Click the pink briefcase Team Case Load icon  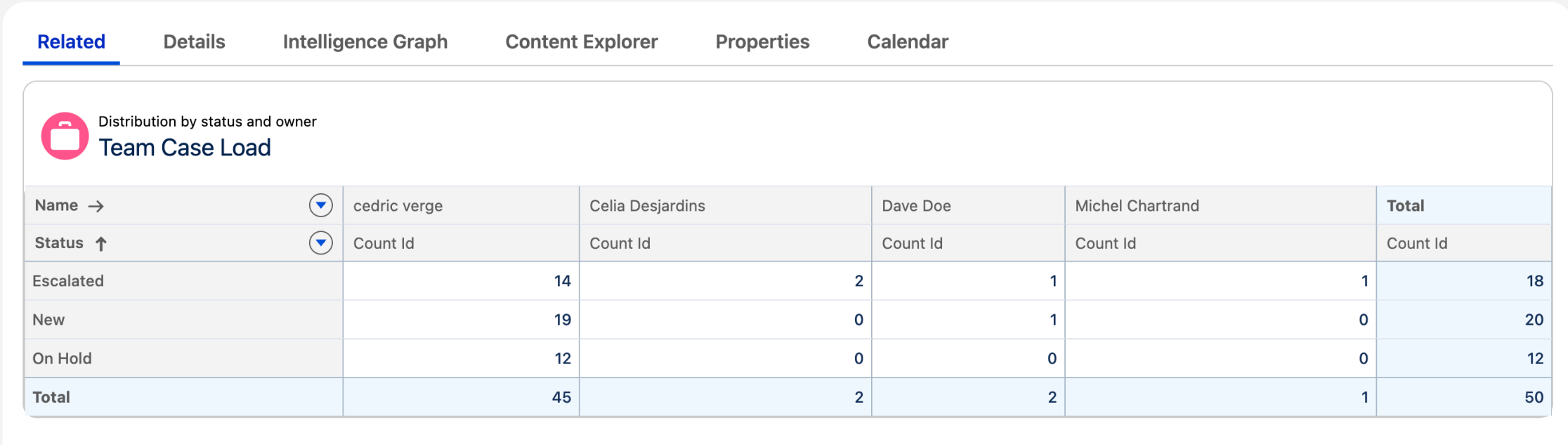coord(65,136)
